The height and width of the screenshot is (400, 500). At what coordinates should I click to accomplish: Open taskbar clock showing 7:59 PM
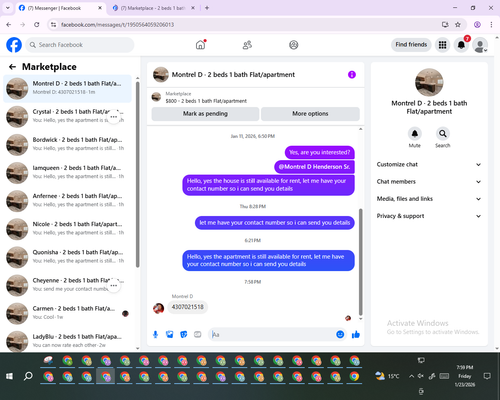click(x=465, y=376)
